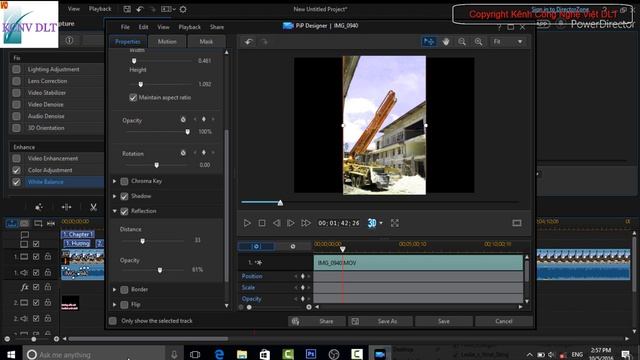The image size is (640, 360).
Task: Click the Share button
Action: point(317,321)
